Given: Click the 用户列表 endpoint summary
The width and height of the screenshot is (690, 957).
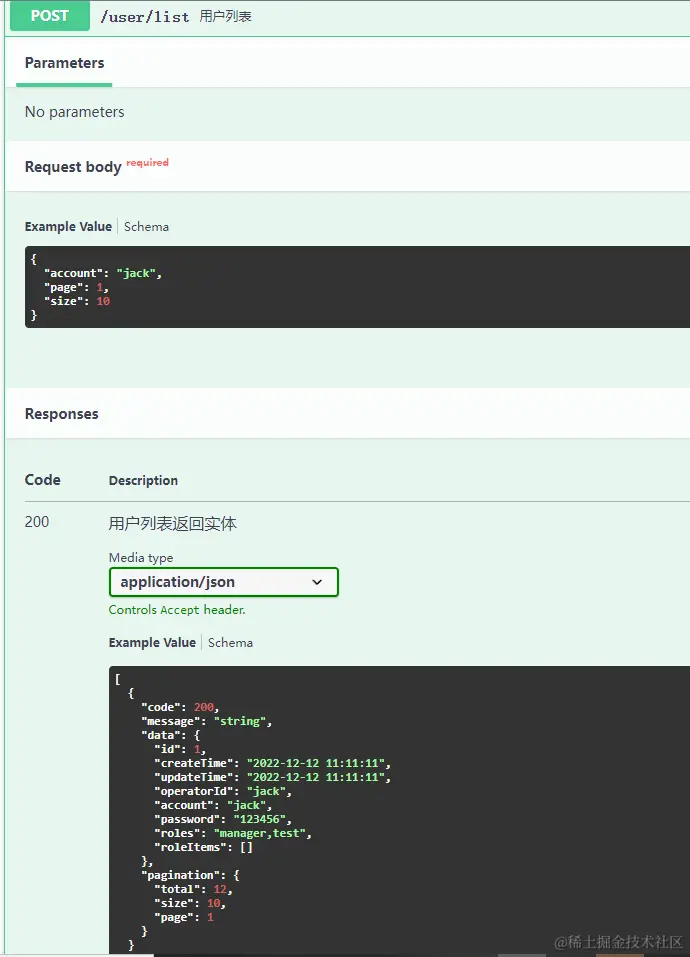Looking at the screenshot, I should tap(226, 16).
